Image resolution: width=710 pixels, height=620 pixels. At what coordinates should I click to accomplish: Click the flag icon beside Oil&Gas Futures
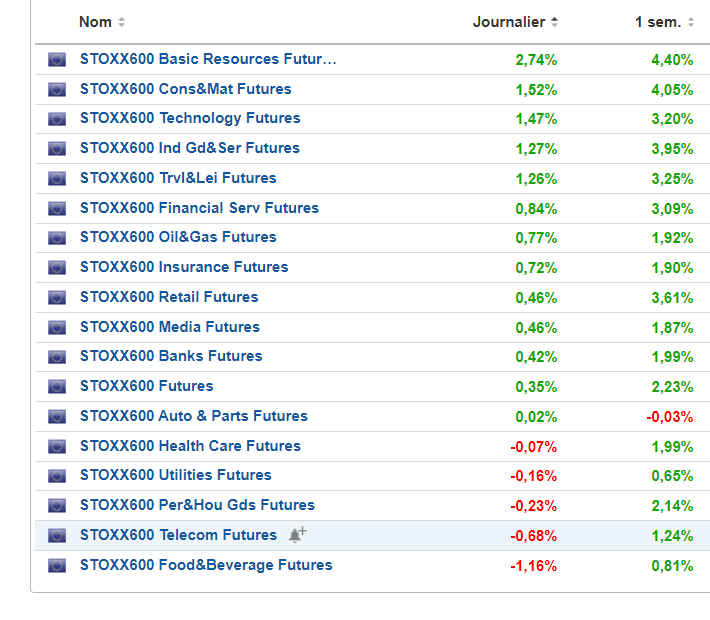coord(56,238)
